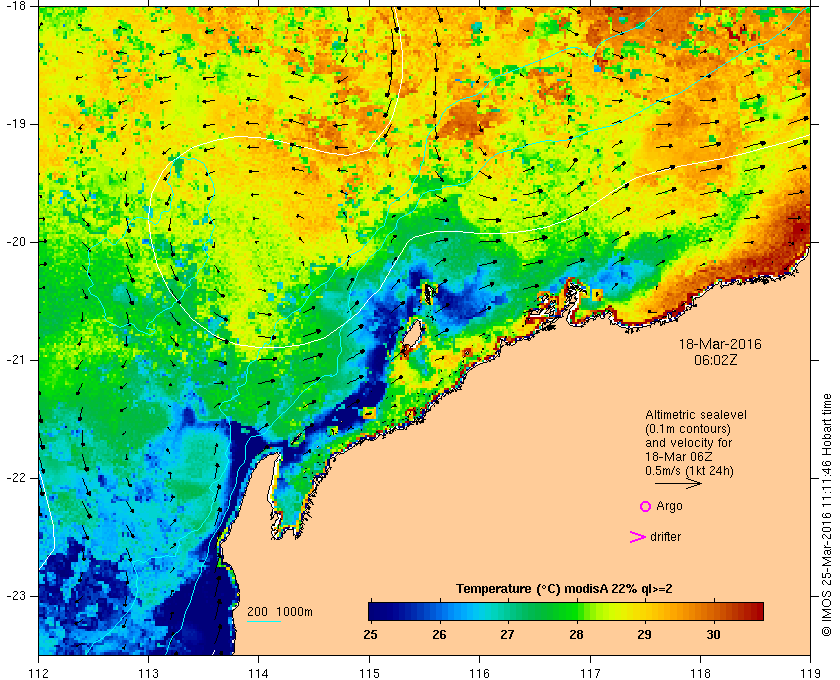Click the latitude axis label -20

click(15, 242)
